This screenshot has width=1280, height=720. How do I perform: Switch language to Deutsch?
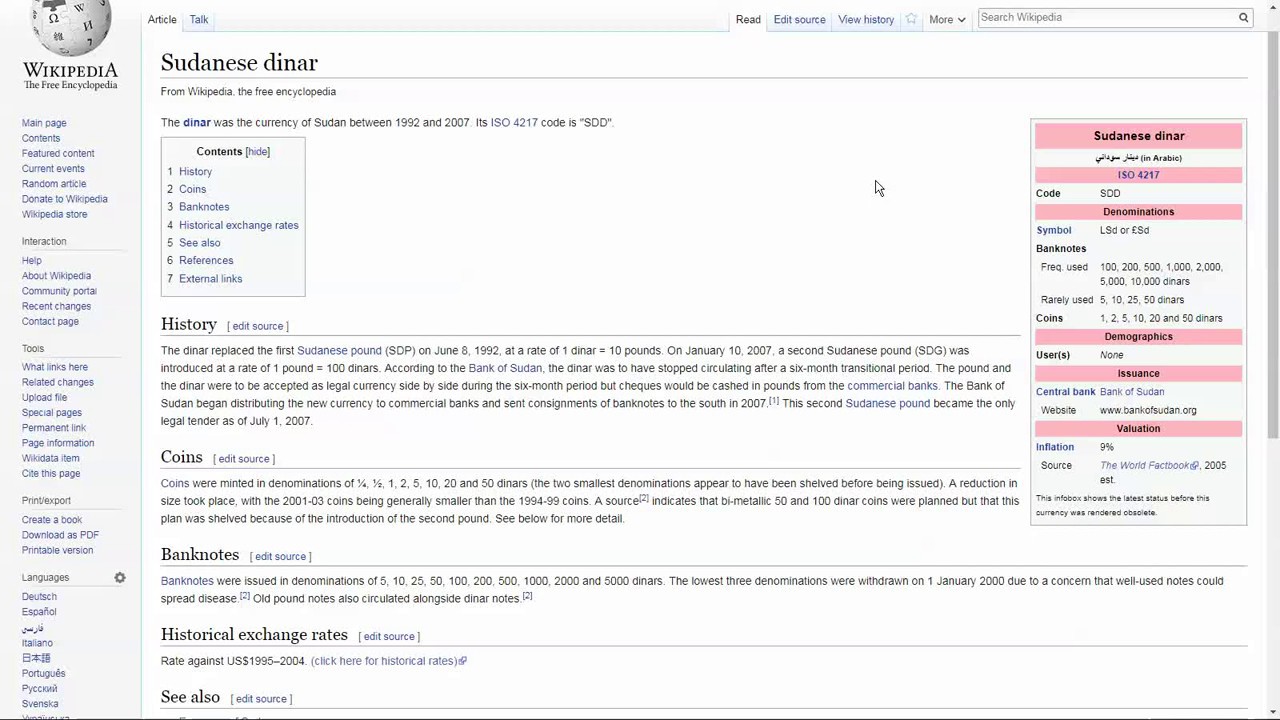coord(39,597)
